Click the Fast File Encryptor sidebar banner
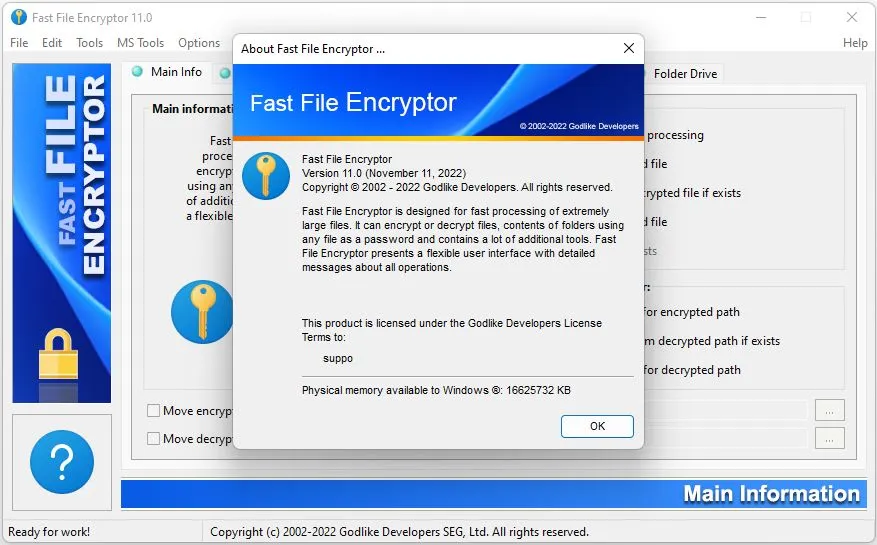 (x=62, y=233)
